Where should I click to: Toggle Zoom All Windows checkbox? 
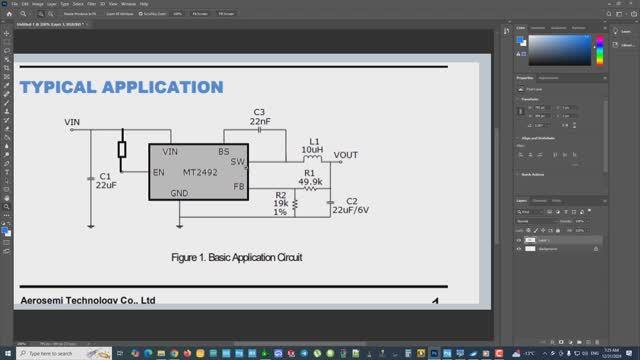pos(104,14)
